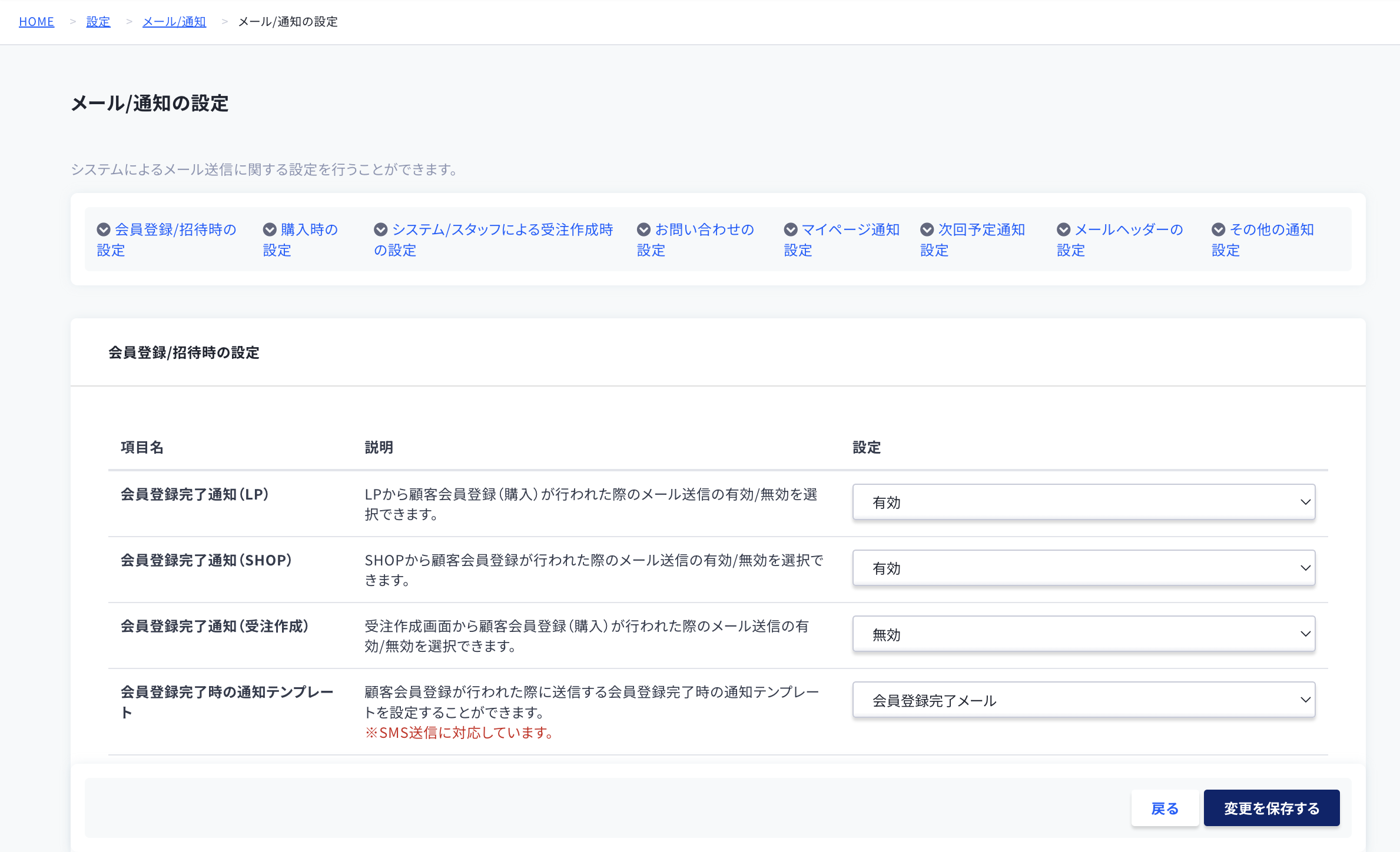Open the 会員登録完了通知(SHOP) dropdown
Screen dimensions: 1400x852
(1084, 568)
